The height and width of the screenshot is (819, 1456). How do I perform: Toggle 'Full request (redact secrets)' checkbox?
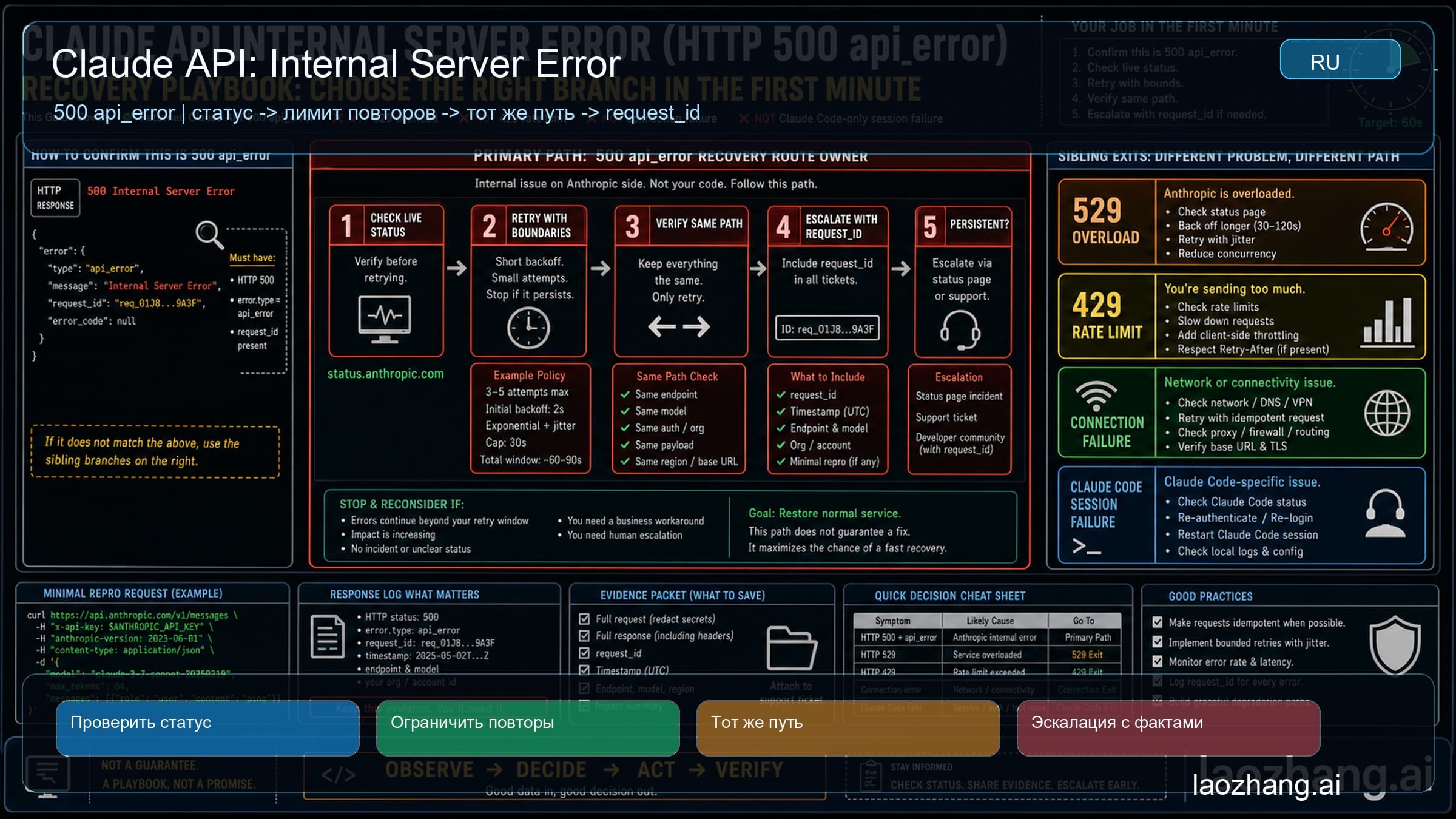[x=584, y=619]
